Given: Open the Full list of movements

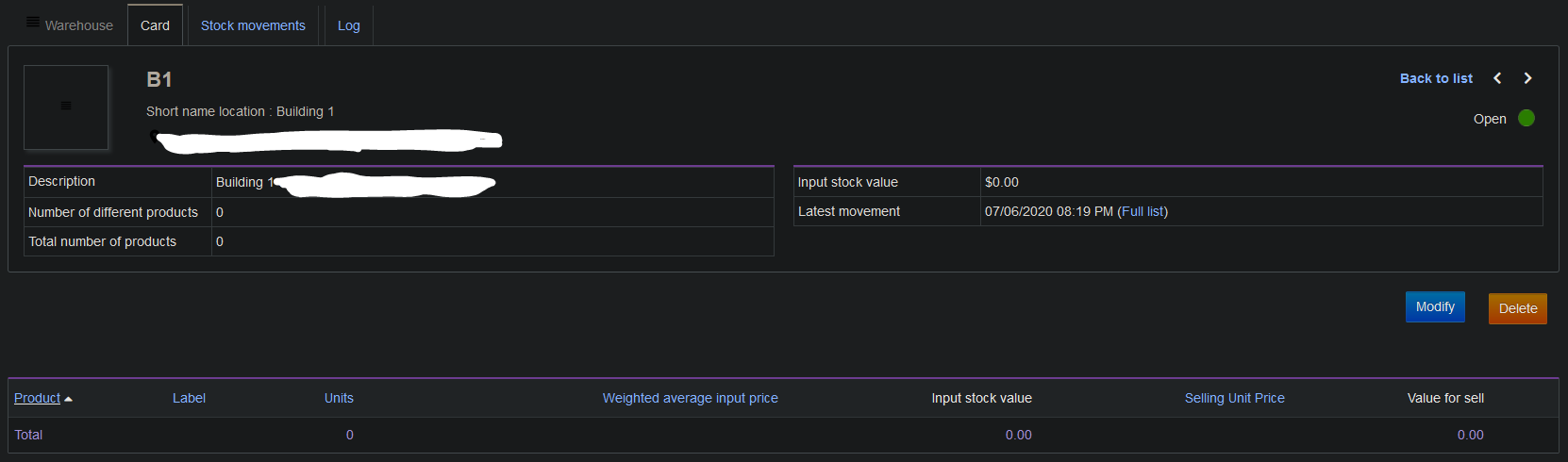Looking at the screenshot, I should pos(1143,211).
